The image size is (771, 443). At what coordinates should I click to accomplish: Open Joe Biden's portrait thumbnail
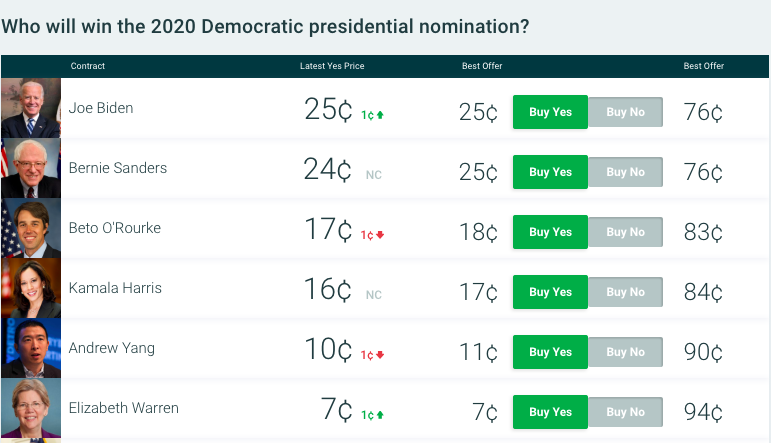point(31,108)
